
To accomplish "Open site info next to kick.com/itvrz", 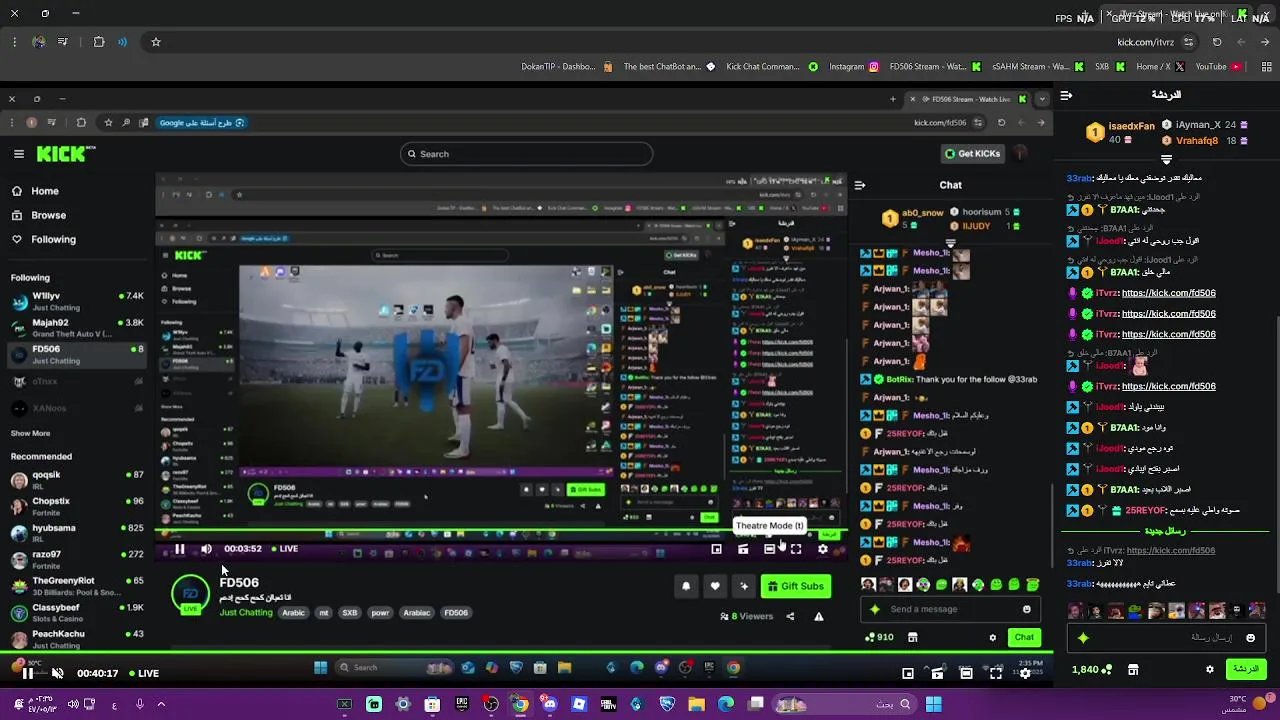I will click(x=1188, y=42).
